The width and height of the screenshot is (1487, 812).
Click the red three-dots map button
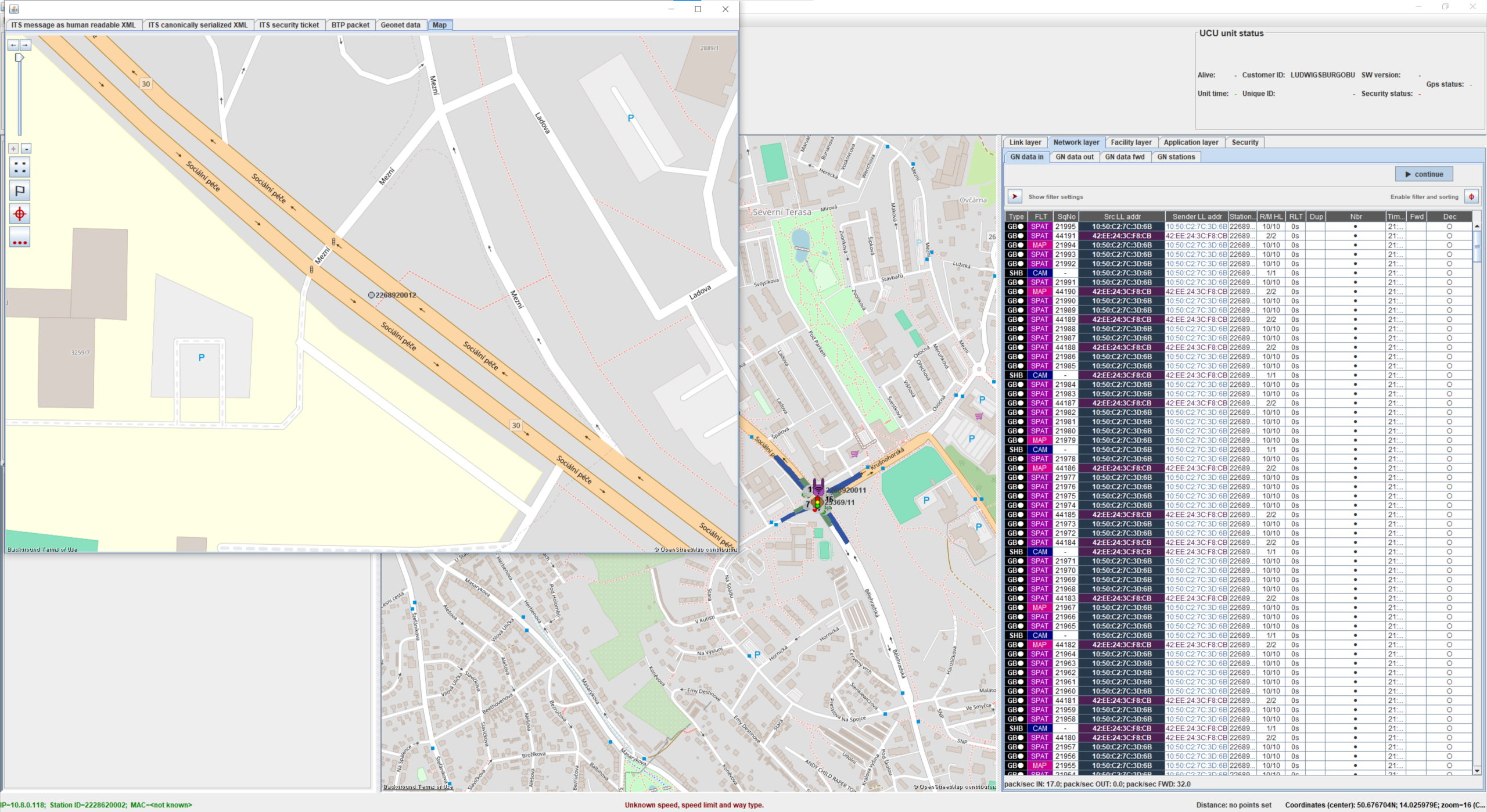coord(20,237)
